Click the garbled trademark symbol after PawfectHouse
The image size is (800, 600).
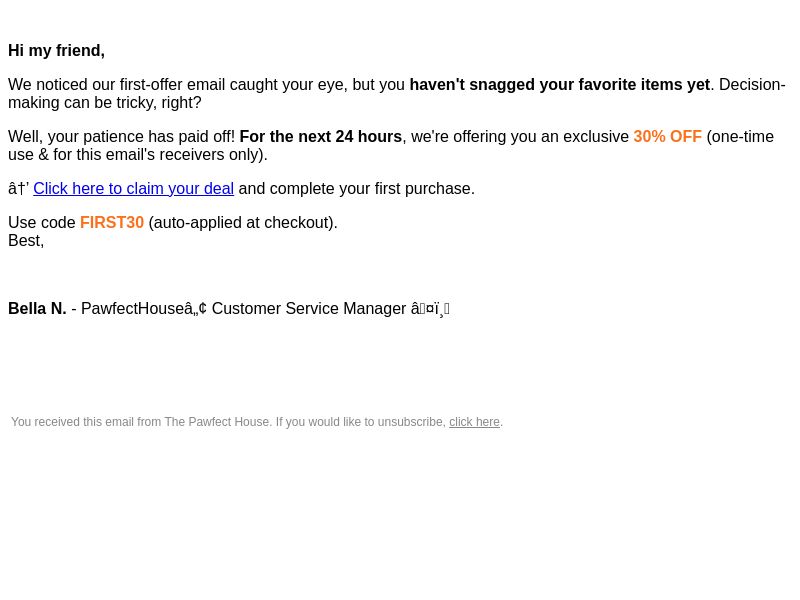(x=195, y=309)
